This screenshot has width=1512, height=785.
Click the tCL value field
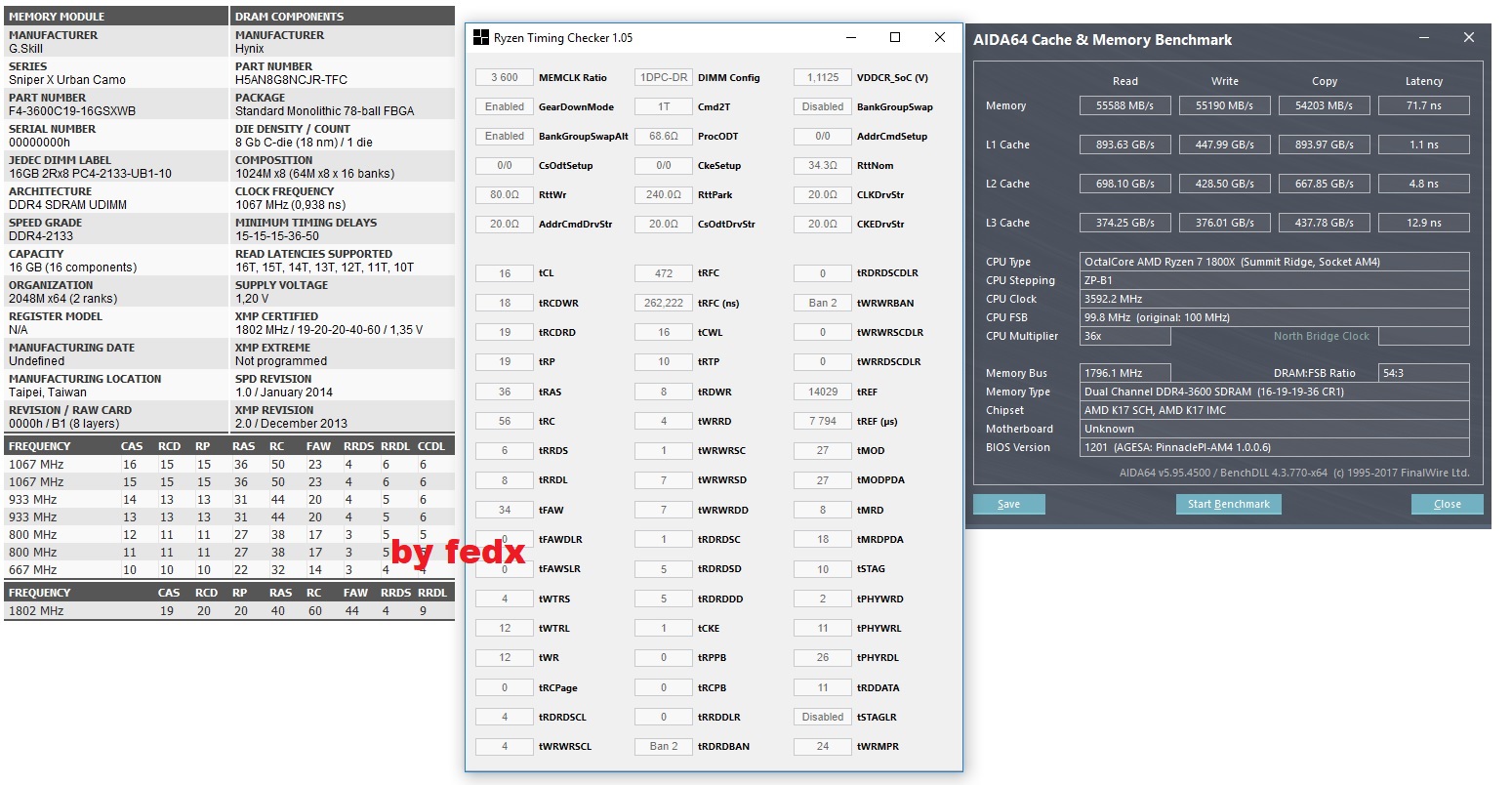pyautogui.click(x=505, y=273)
